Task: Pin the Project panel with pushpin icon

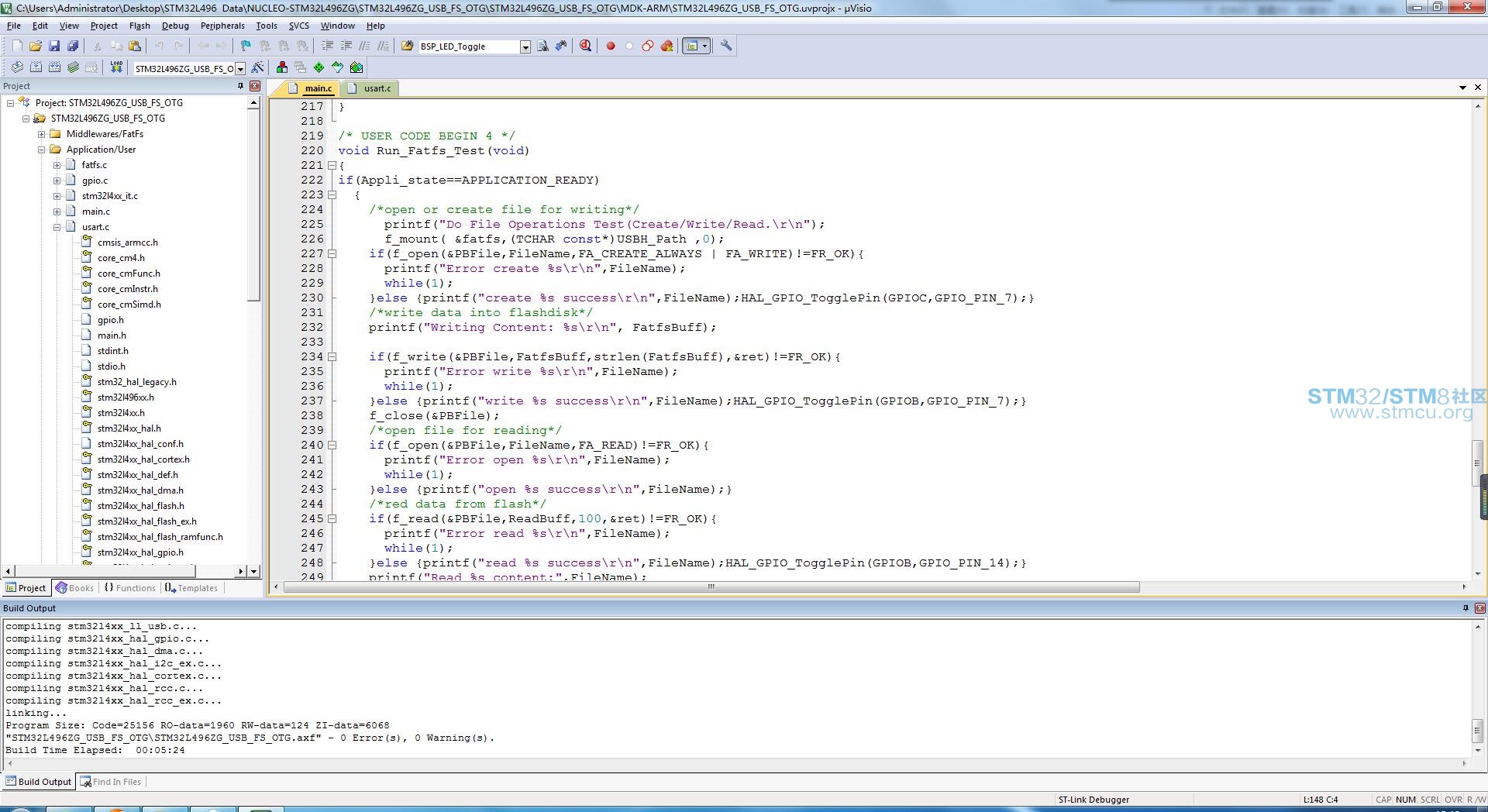Action: (x=240, y=86)
